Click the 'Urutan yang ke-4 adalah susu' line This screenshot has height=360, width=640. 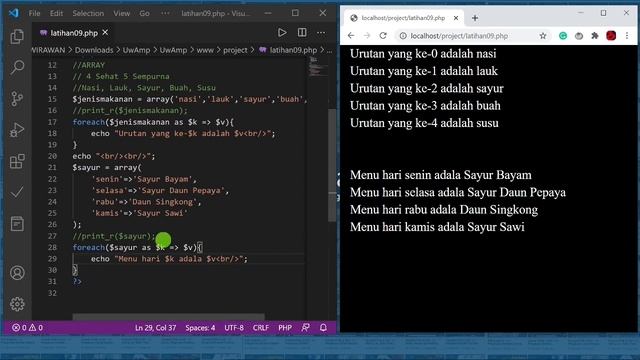424,123
